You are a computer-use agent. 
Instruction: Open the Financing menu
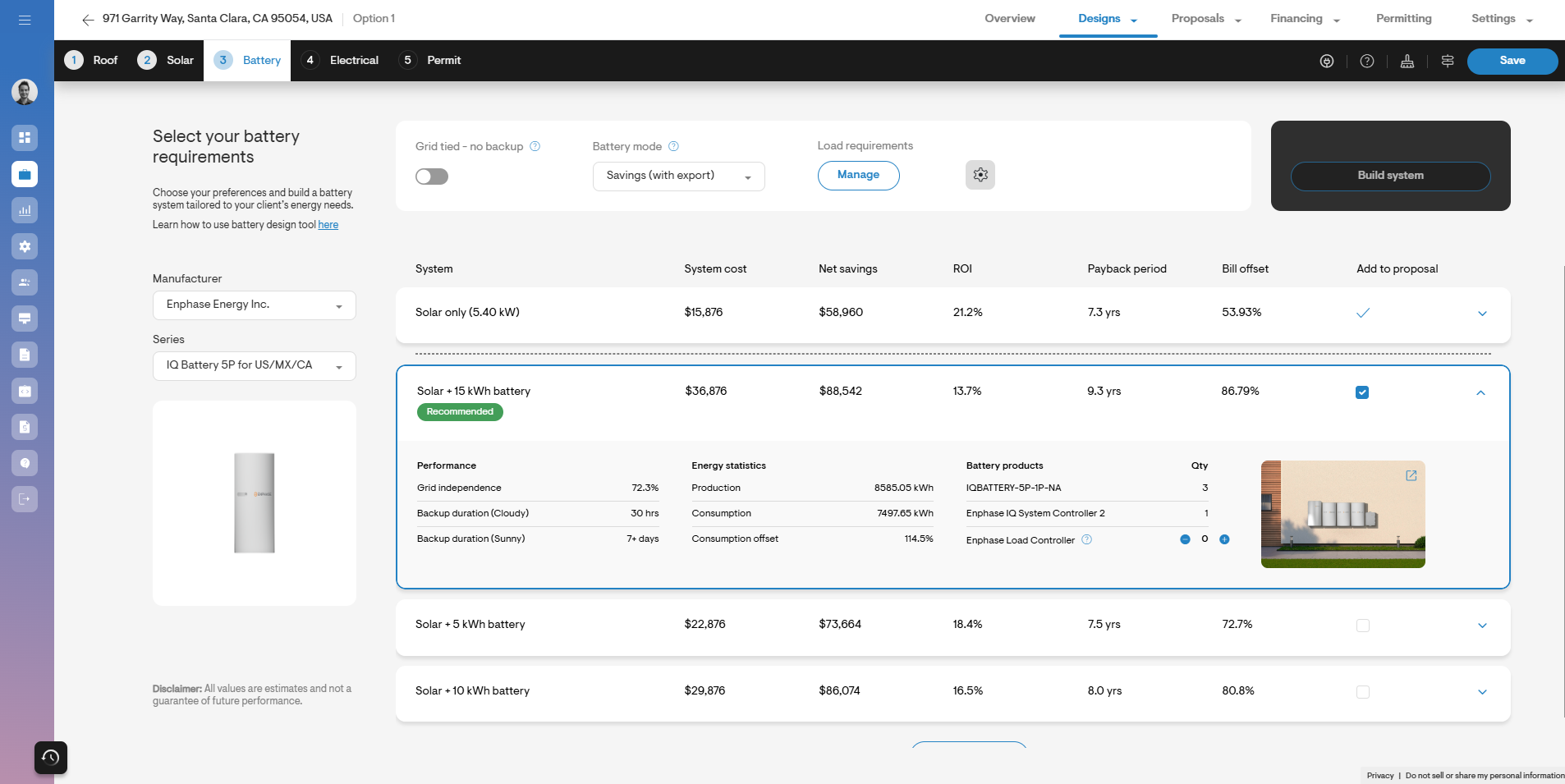(x=1304, y=19)
